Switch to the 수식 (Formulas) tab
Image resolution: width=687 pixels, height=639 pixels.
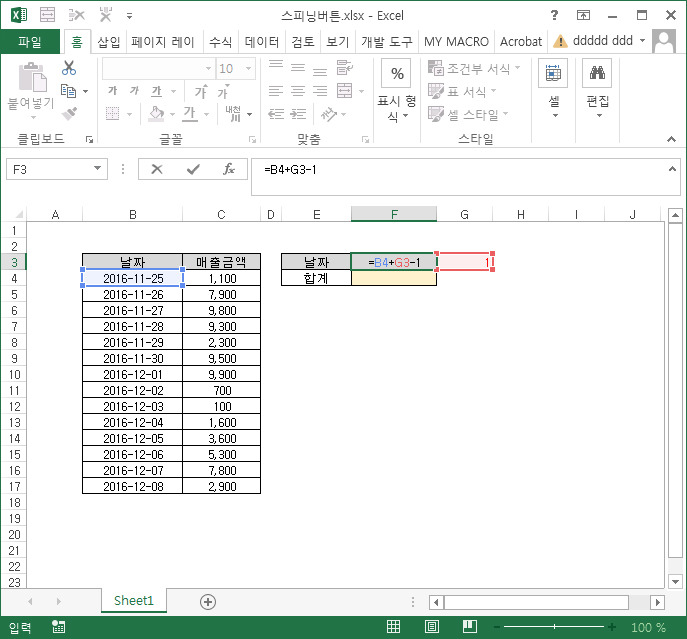(x=220, y=42)
